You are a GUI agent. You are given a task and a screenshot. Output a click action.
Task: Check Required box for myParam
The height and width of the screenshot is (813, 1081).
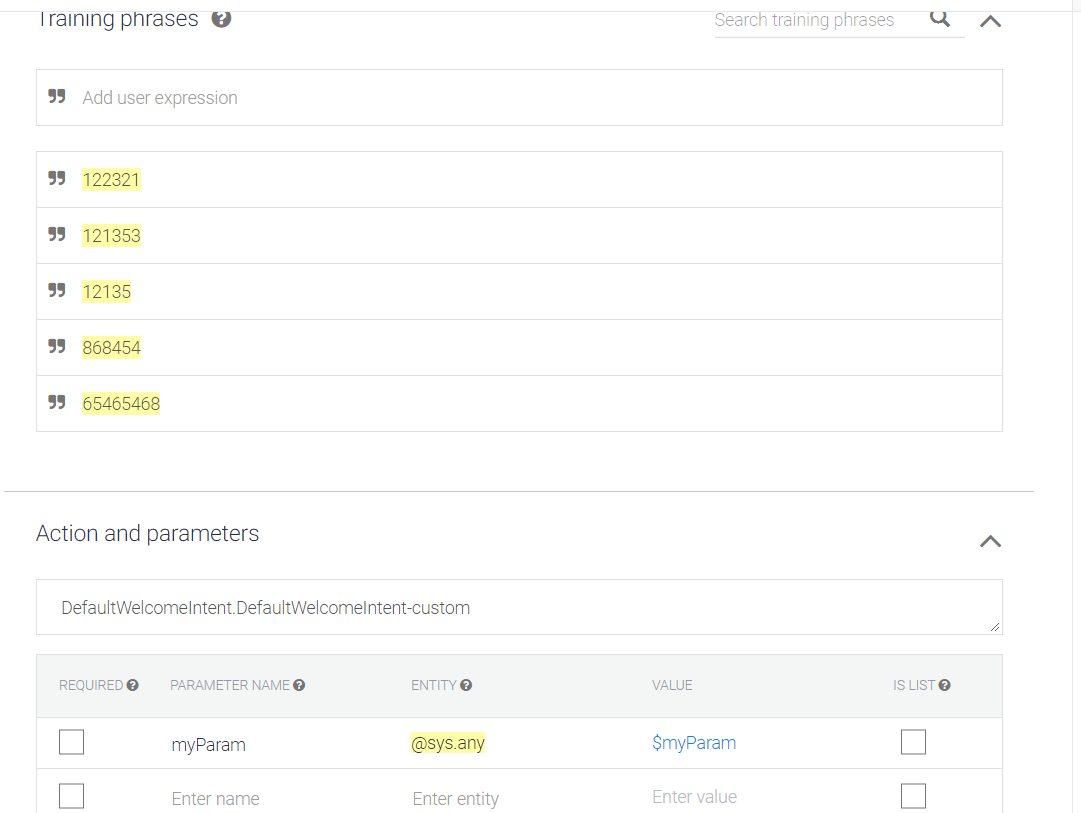[72, 742]
